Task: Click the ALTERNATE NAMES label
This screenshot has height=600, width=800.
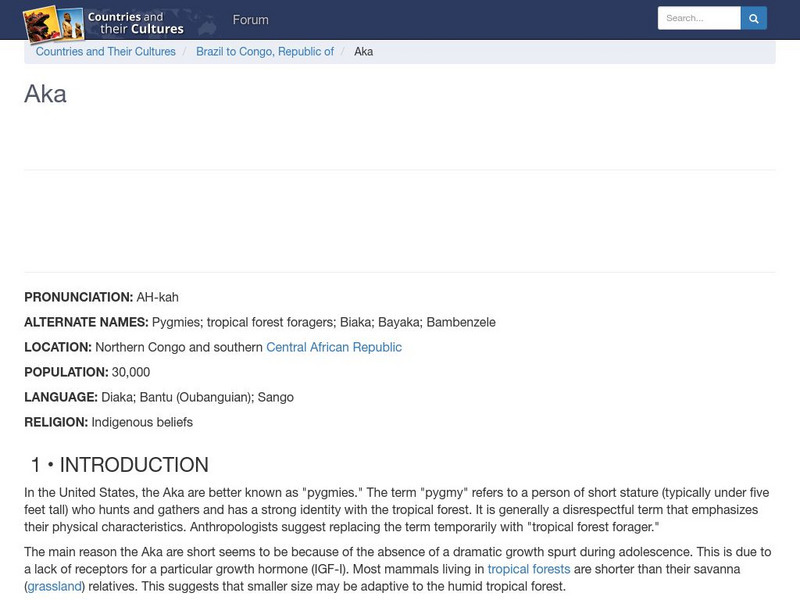Action: click(x=86, y=322)
